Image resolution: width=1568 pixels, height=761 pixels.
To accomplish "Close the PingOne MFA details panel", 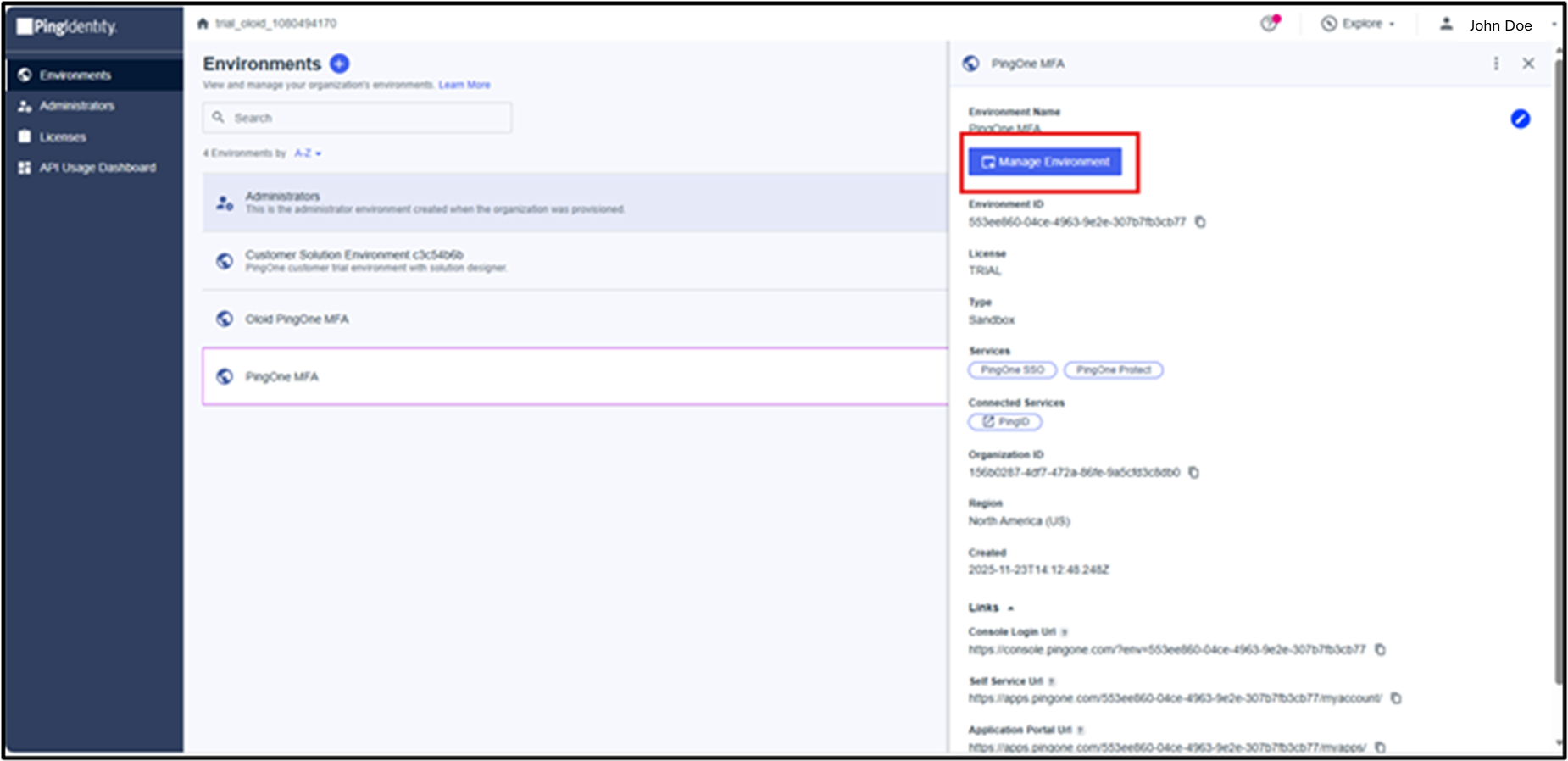I will point(1528,64).
